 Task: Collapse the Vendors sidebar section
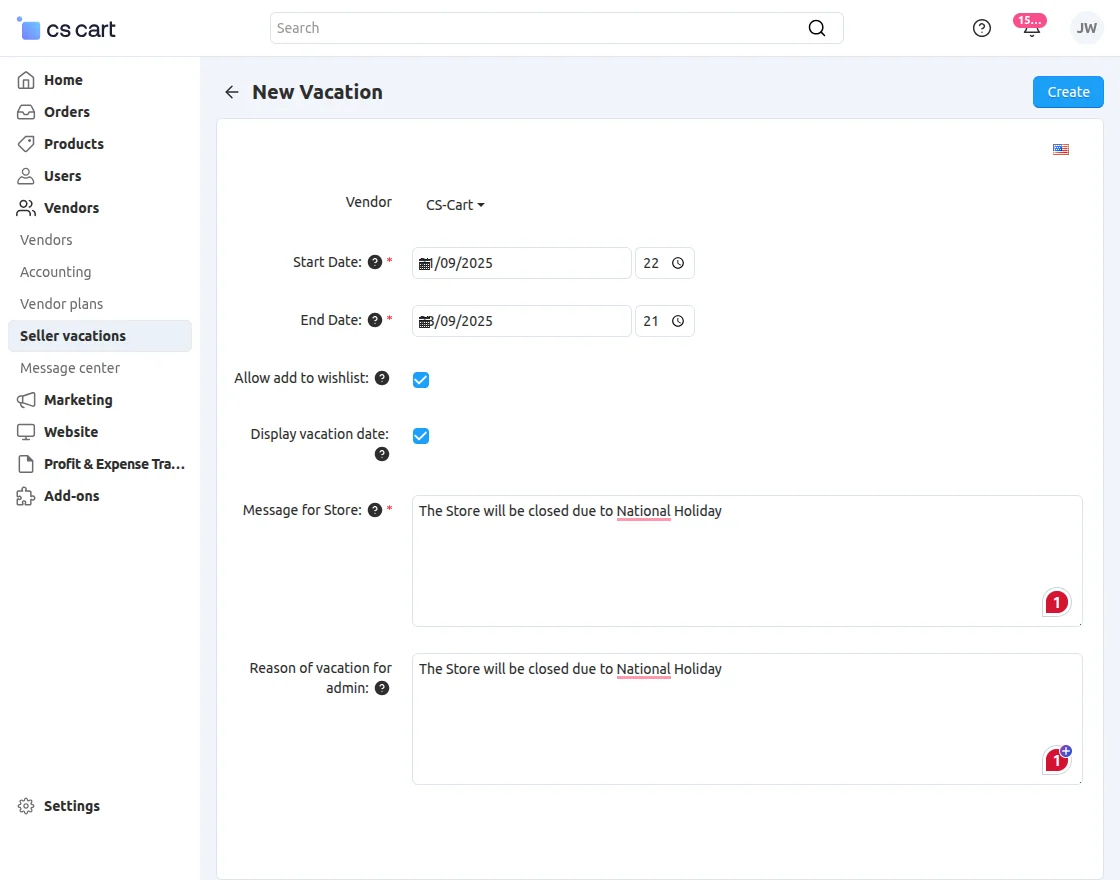(71, 208)
